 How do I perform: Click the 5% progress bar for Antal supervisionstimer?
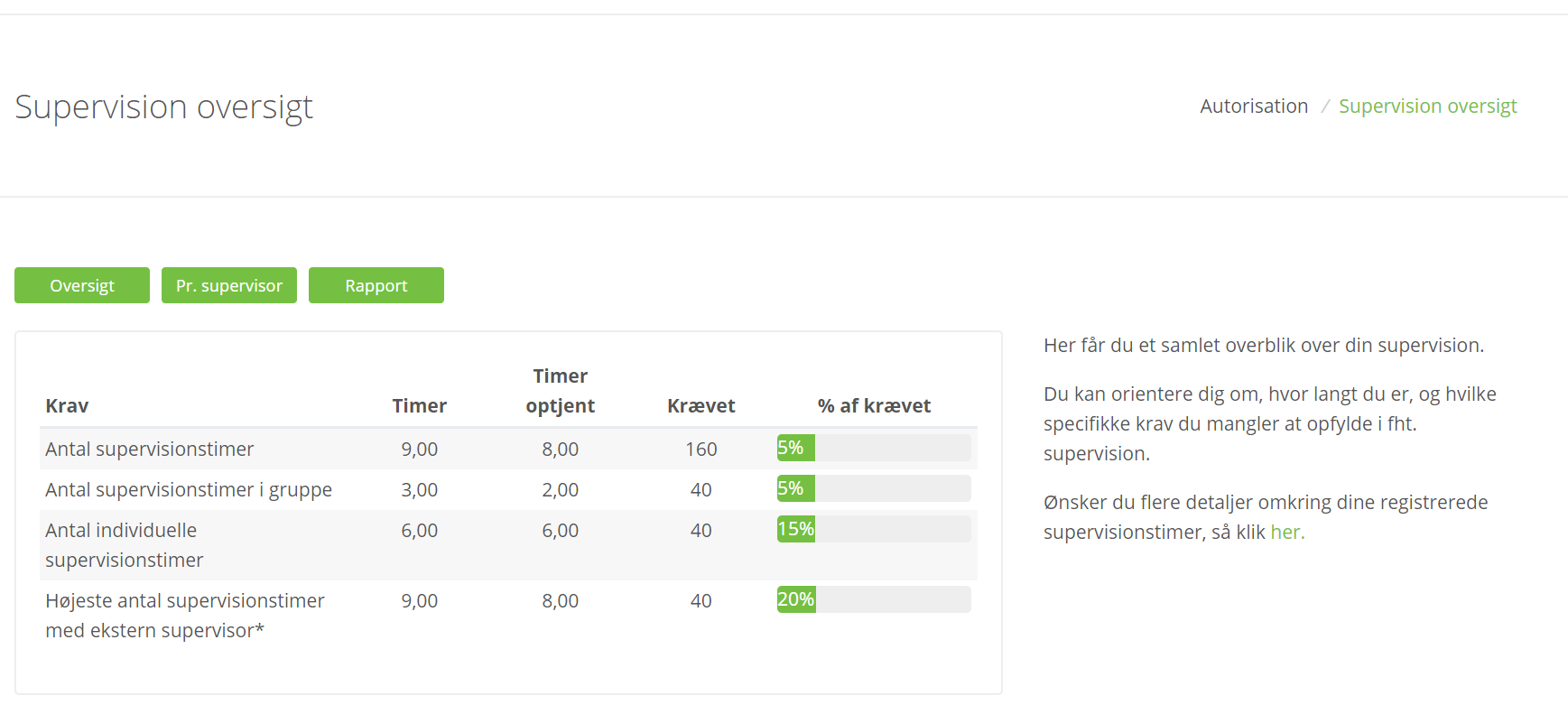pyautogui.click(x=873, y=448)
